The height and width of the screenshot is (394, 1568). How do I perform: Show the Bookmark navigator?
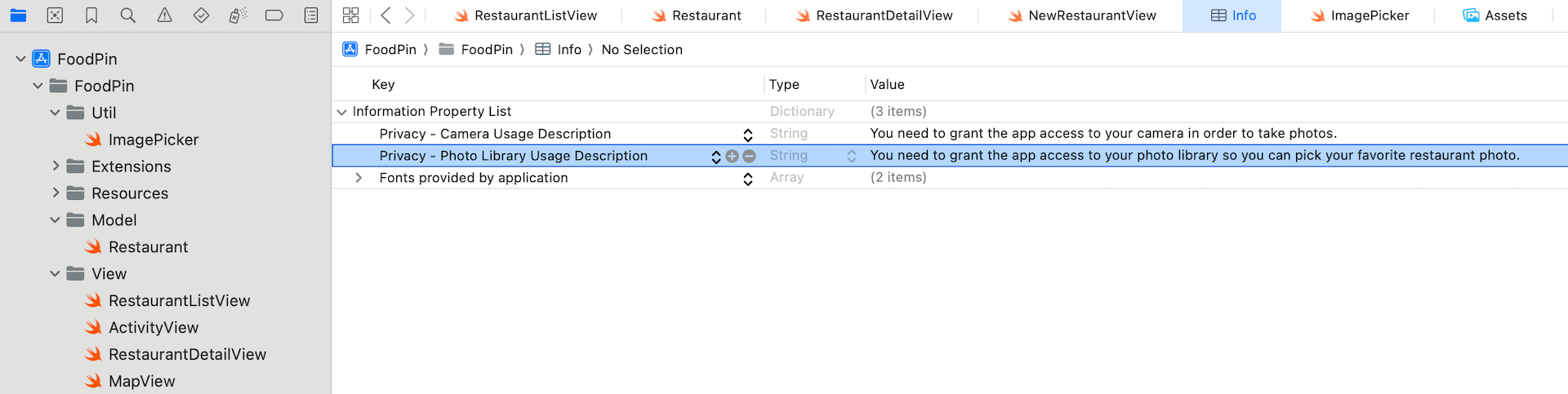[91, 15]
